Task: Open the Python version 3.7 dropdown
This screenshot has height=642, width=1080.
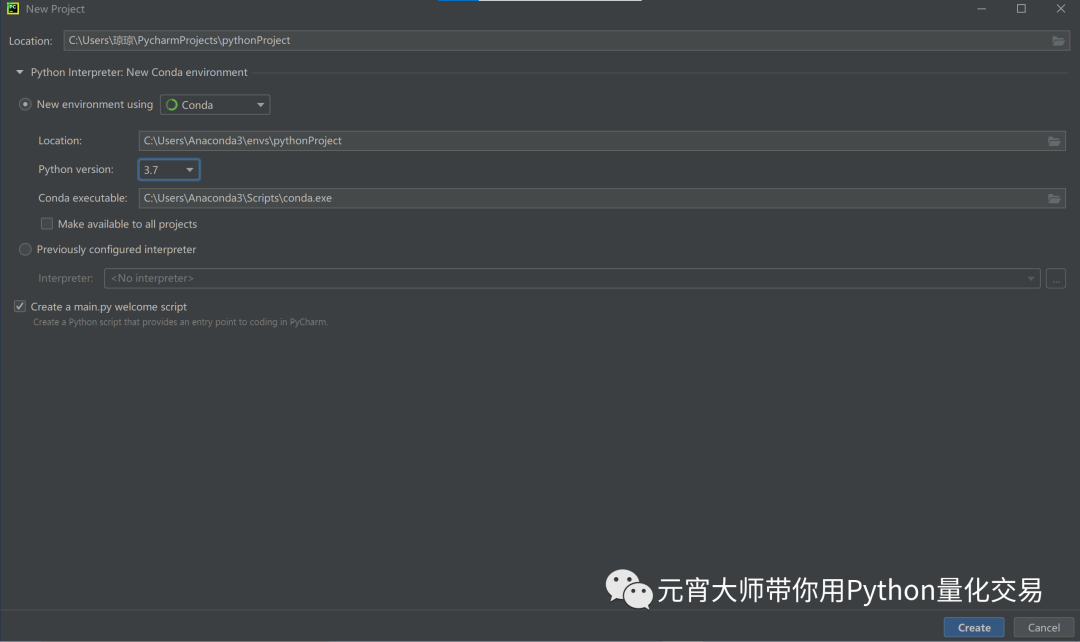Action: [x=169, y=169]
